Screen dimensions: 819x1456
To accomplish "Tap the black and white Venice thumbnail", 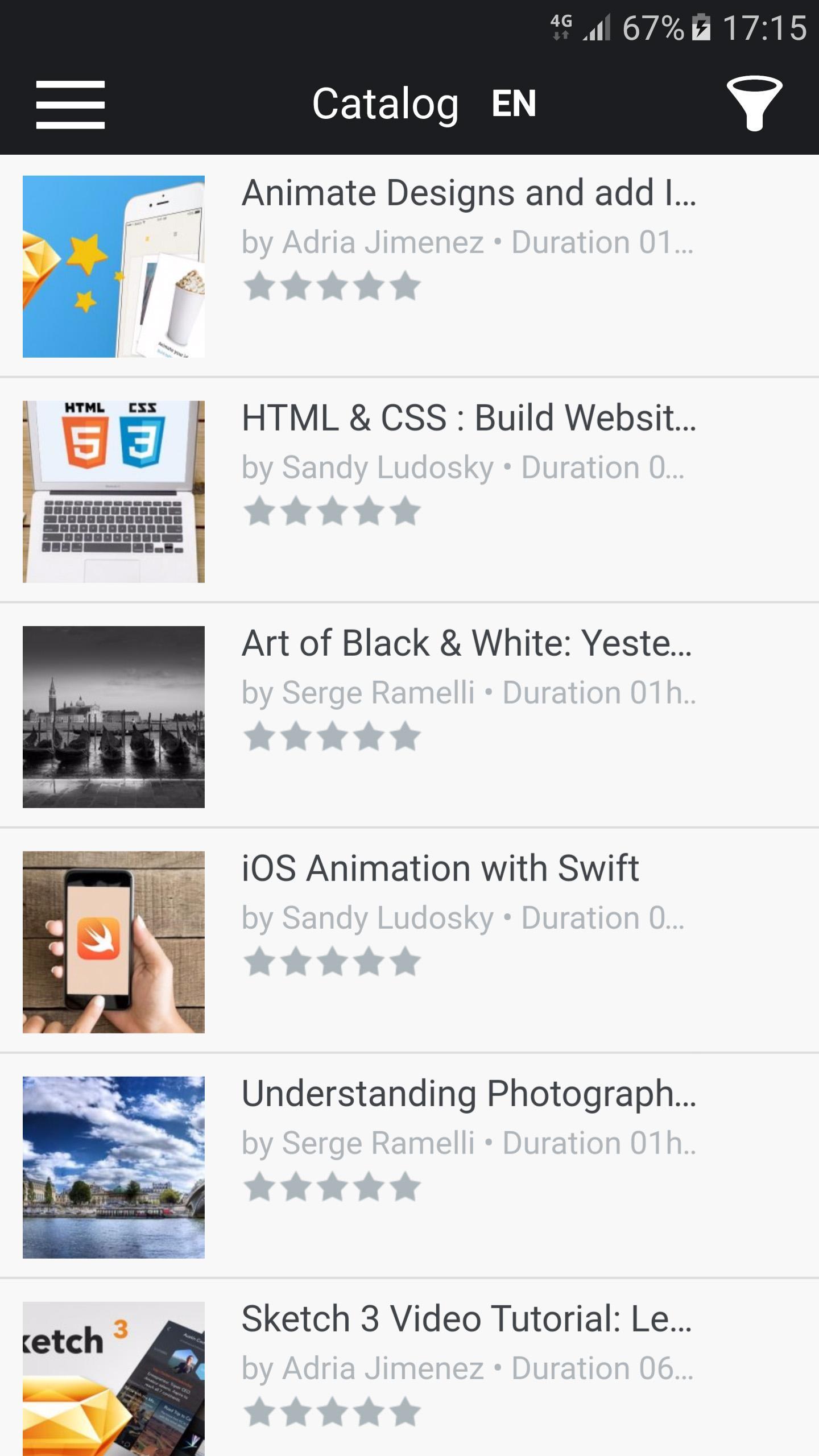I will (x=114, y=717).
